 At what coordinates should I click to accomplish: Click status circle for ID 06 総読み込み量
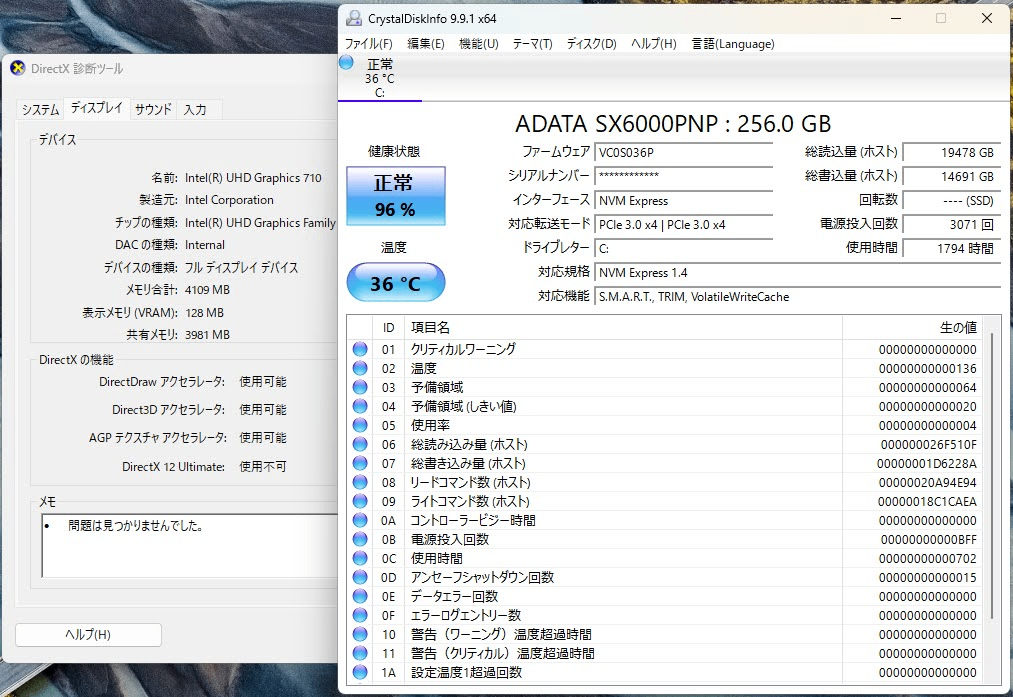click(x=360, y=444)
